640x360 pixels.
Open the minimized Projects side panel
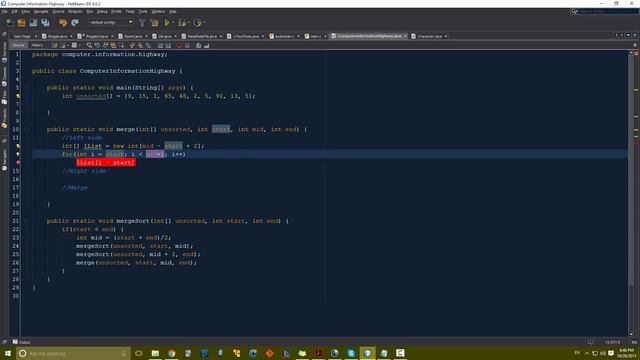(4, 118)
